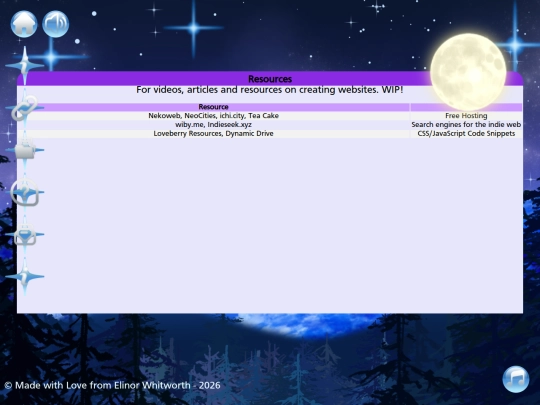Click the star icon below the envelope
Image resolution: width=540 pixels, height=405 pixels.
pos(24,277)
